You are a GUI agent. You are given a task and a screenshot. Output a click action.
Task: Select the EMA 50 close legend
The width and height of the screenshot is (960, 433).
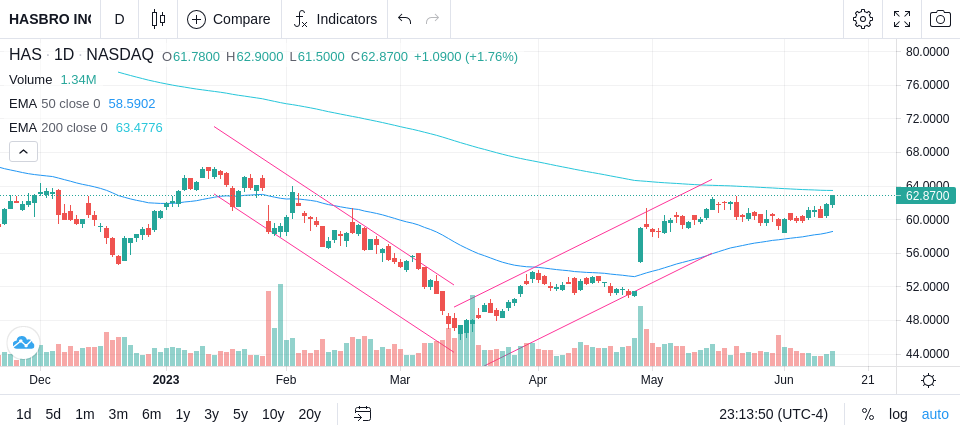point(82,104)
